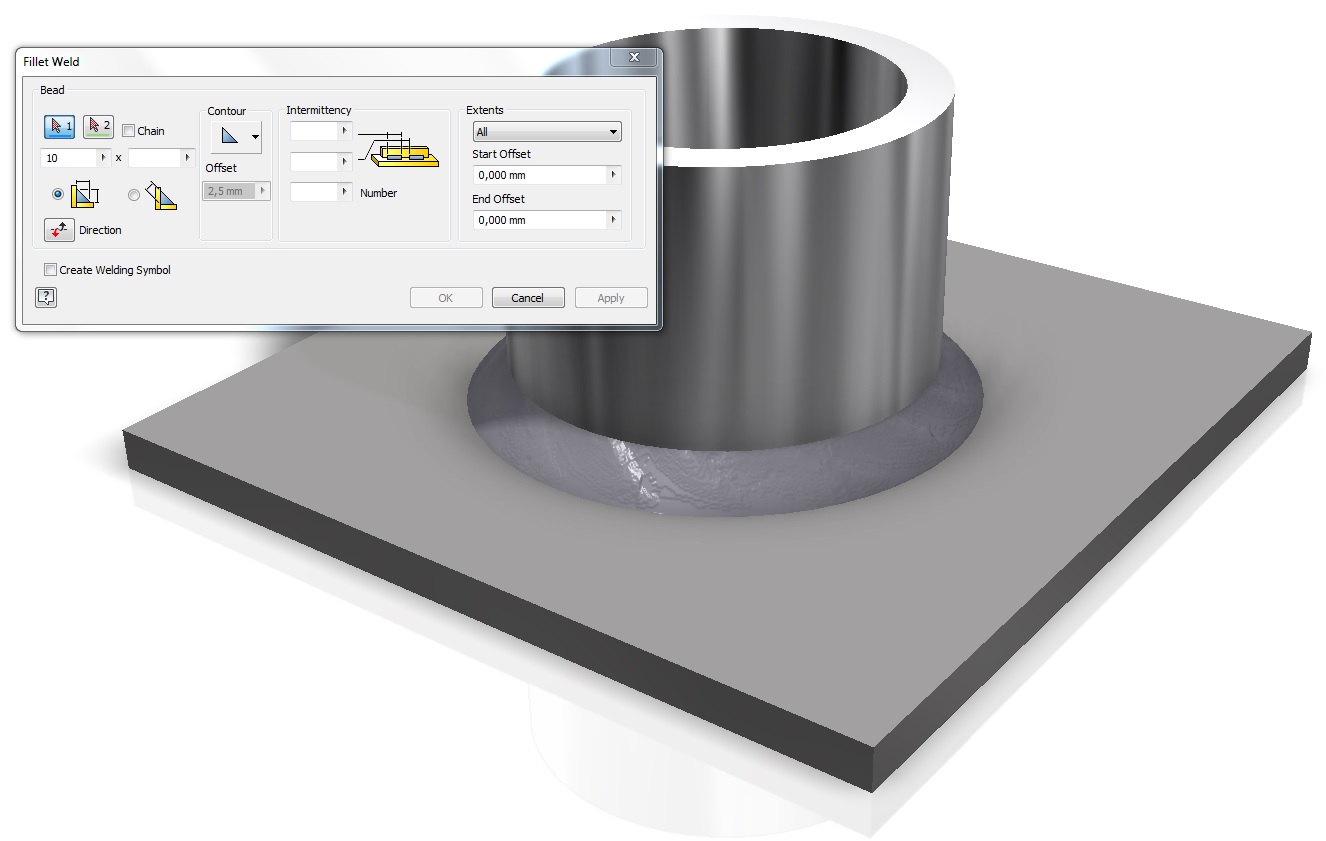Click the Apply button

[611, 298]
